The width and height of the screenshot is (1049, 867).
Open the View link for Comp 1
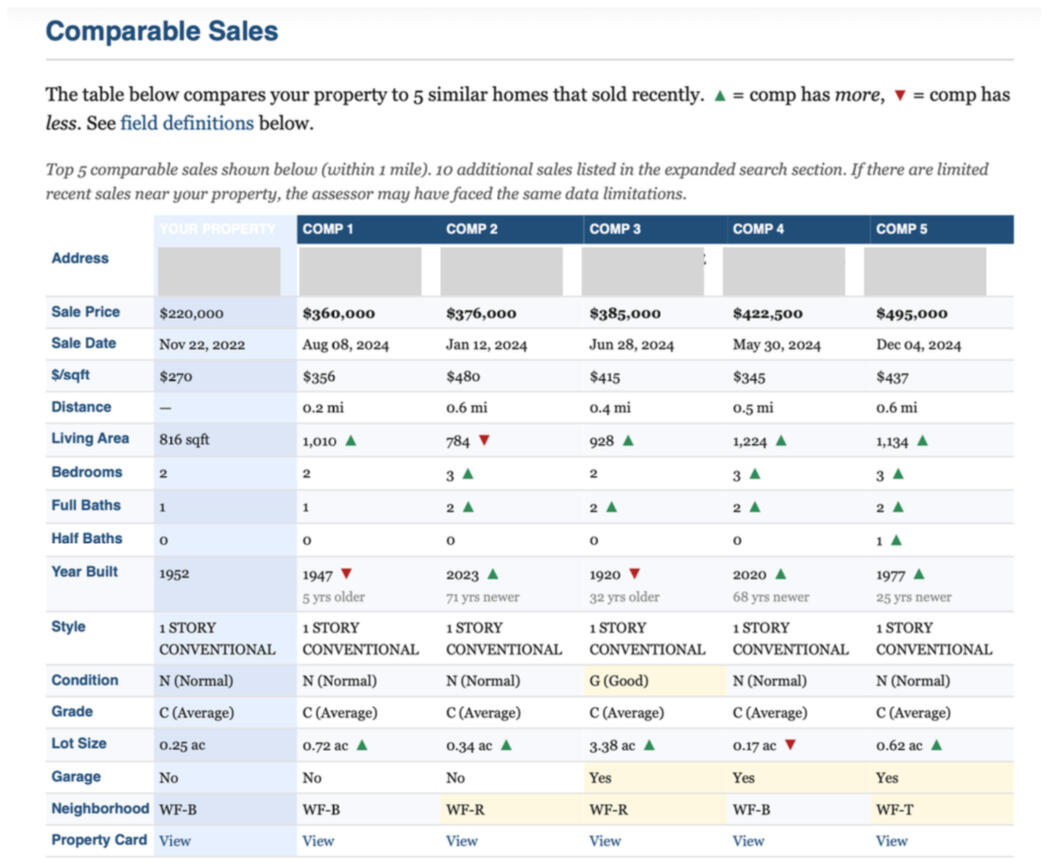[318, 841]
